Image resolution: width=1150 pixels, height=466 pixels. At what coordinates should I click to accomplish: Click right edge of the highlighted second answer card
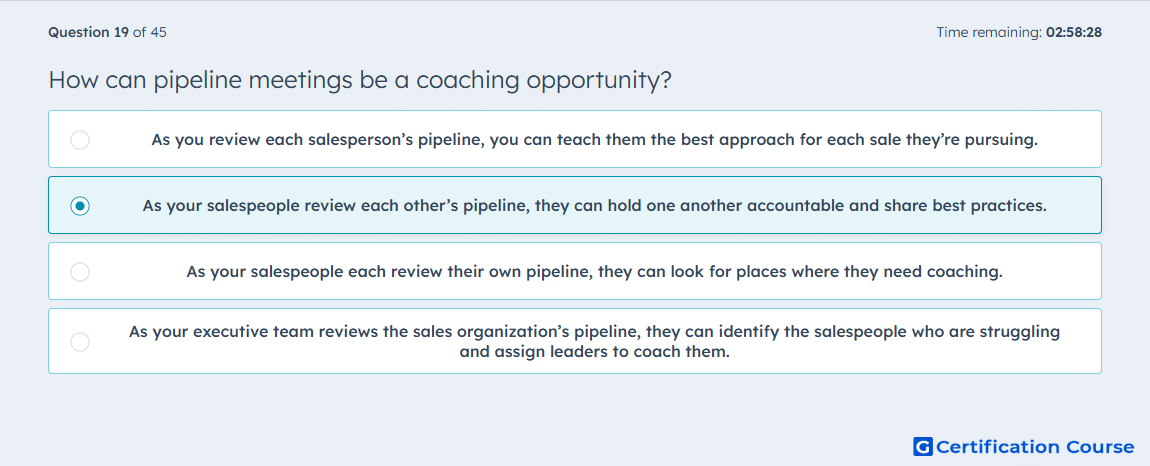point(1078,205)
